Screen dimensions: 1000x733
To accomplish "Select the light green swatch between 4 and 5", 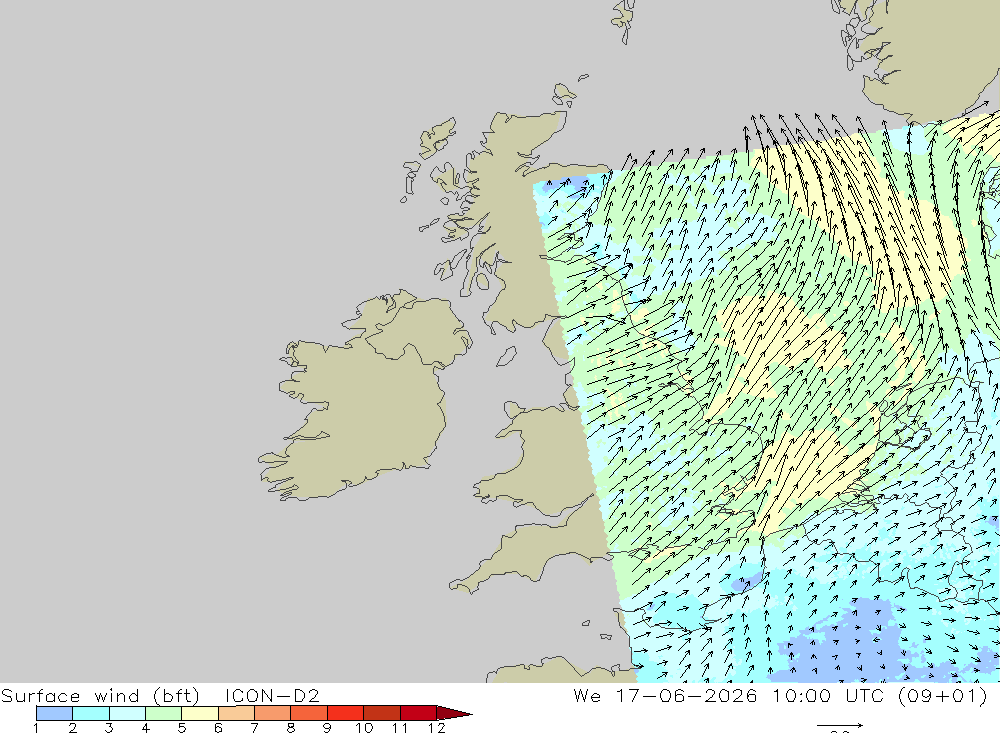I will [x=163, y=713].
